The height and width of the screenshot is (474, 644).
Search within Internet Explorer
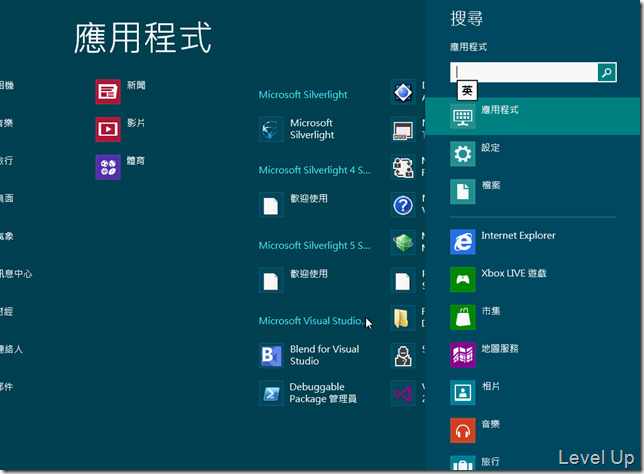532,242
